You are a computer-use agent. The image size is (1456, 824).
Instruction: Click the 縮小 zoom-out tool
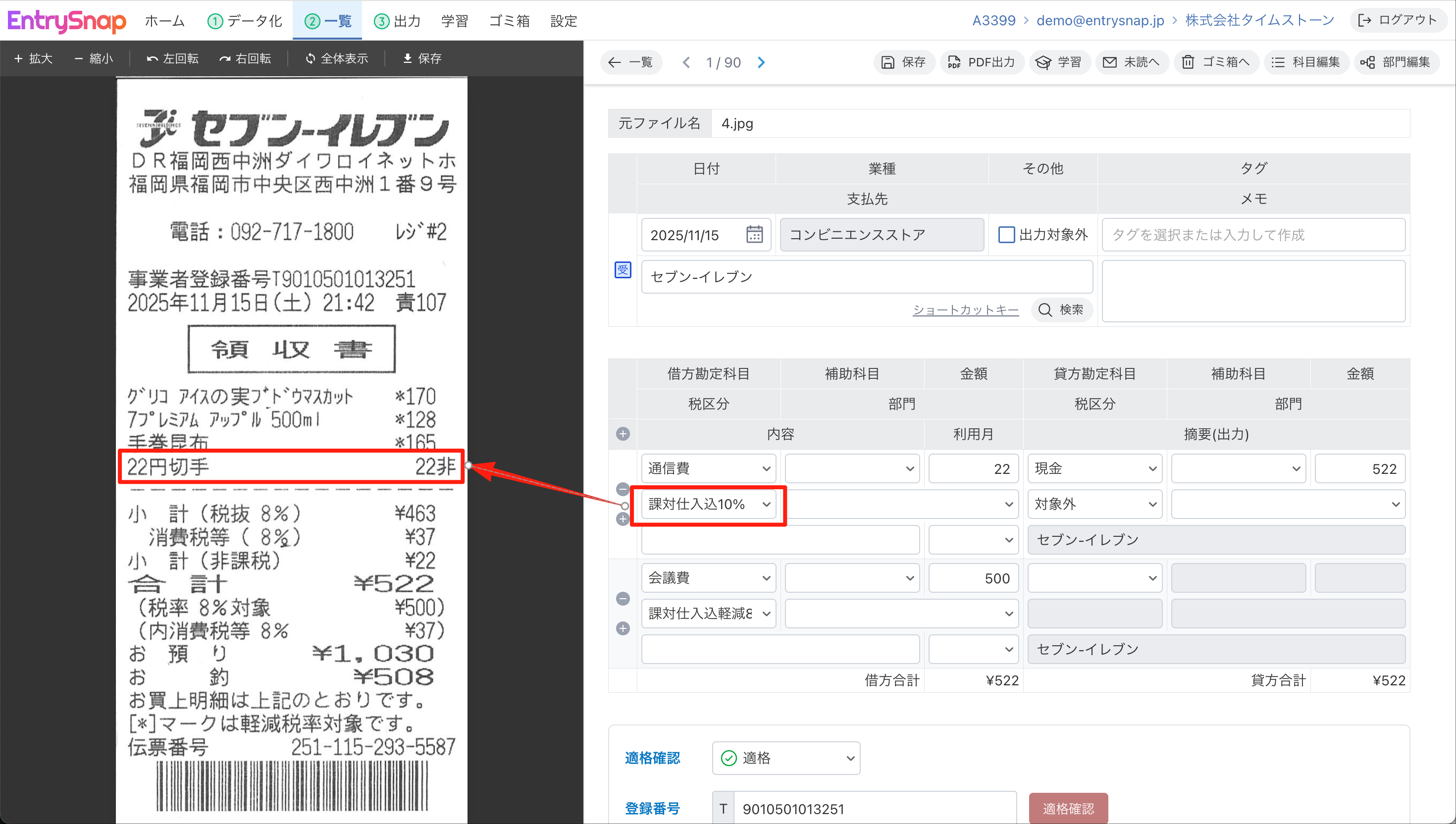point(94,58)
